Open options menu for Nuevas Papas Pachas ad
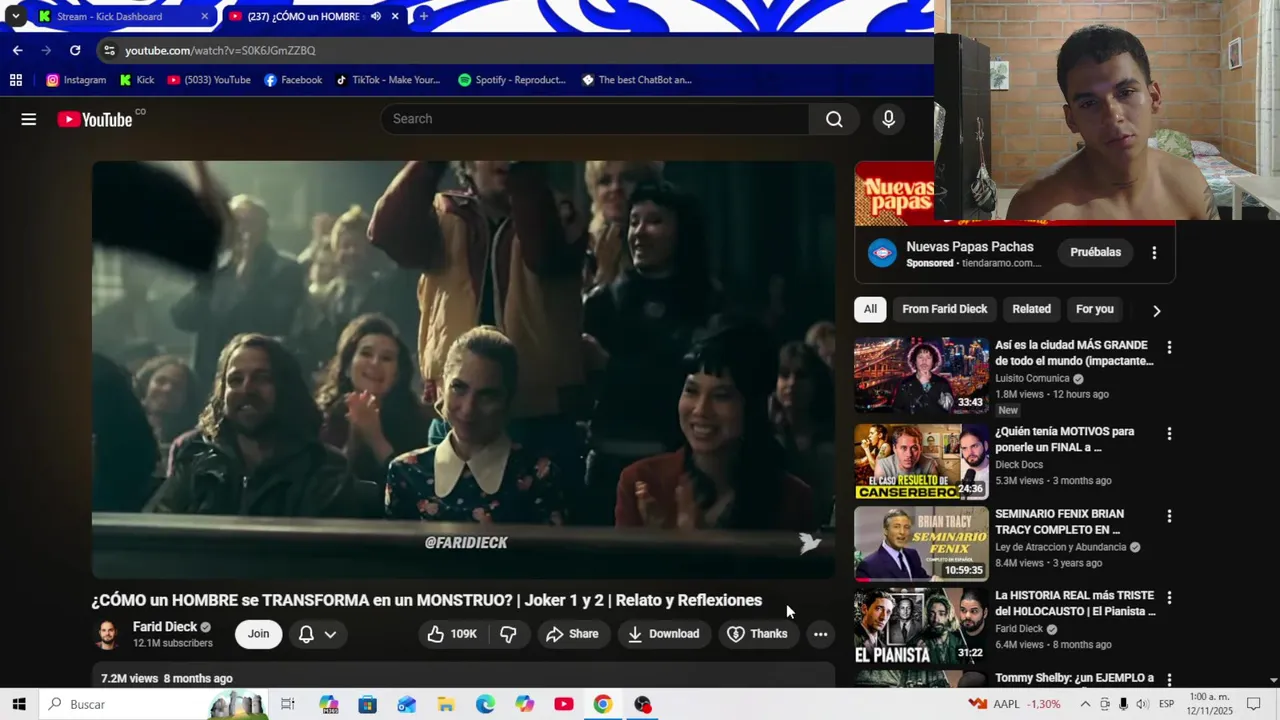 point(1154,253)
